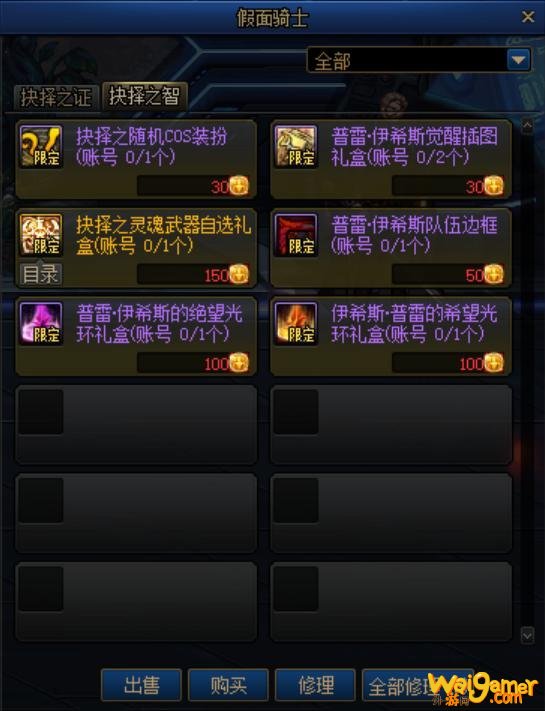Close the 假面骑士 shop window
This screenshot has height=711, width=545.
point(528,17)
